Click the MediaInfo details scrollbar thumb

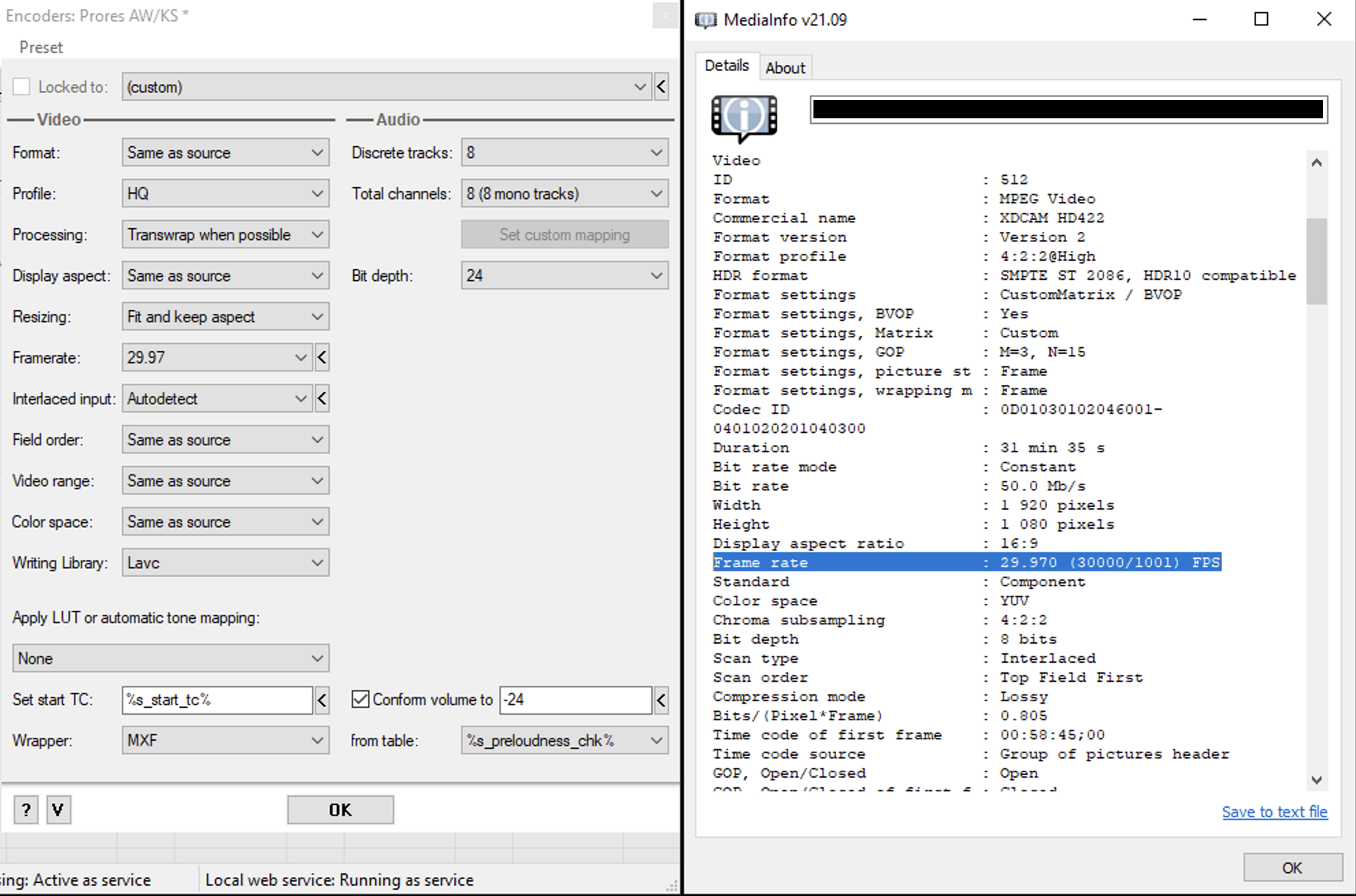tap(1316, 261)
